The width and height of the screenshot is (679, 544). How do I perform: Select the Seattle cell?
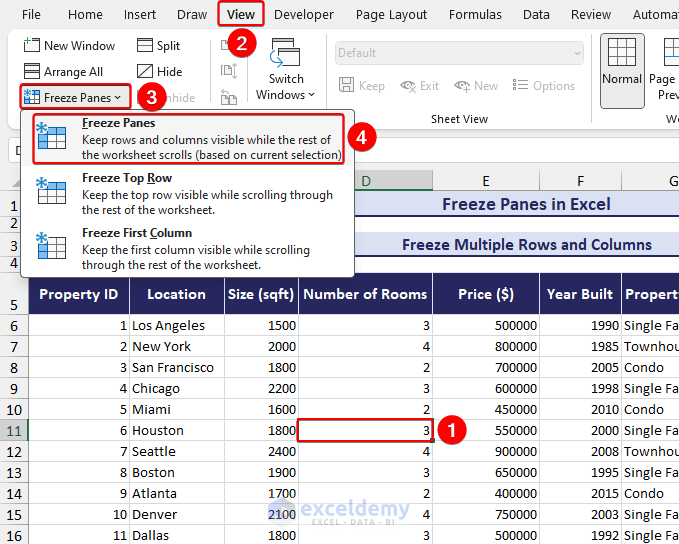pos(177,451)
